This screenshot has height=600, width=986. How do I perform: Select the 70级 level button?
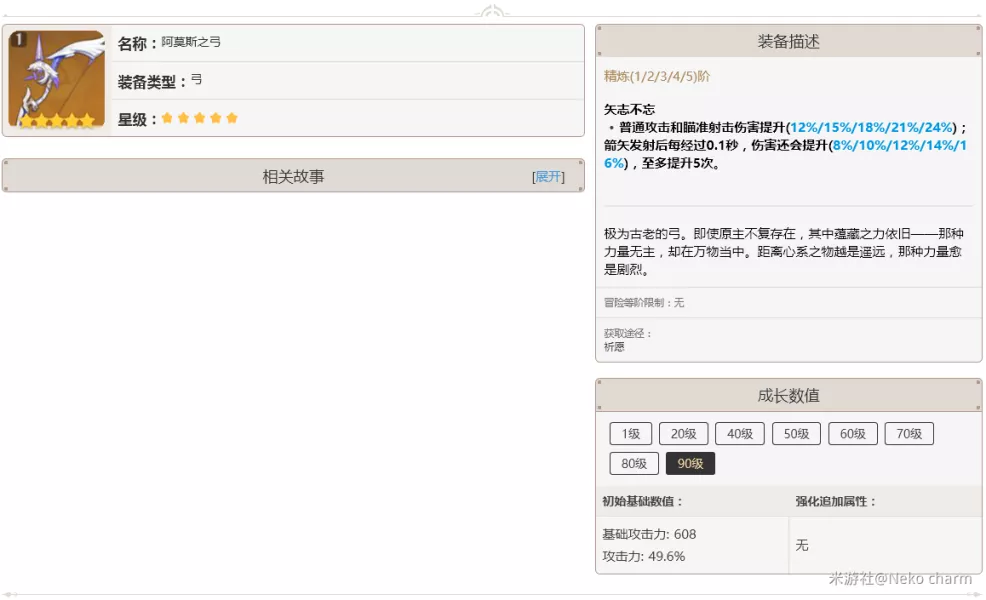(909, 434)
